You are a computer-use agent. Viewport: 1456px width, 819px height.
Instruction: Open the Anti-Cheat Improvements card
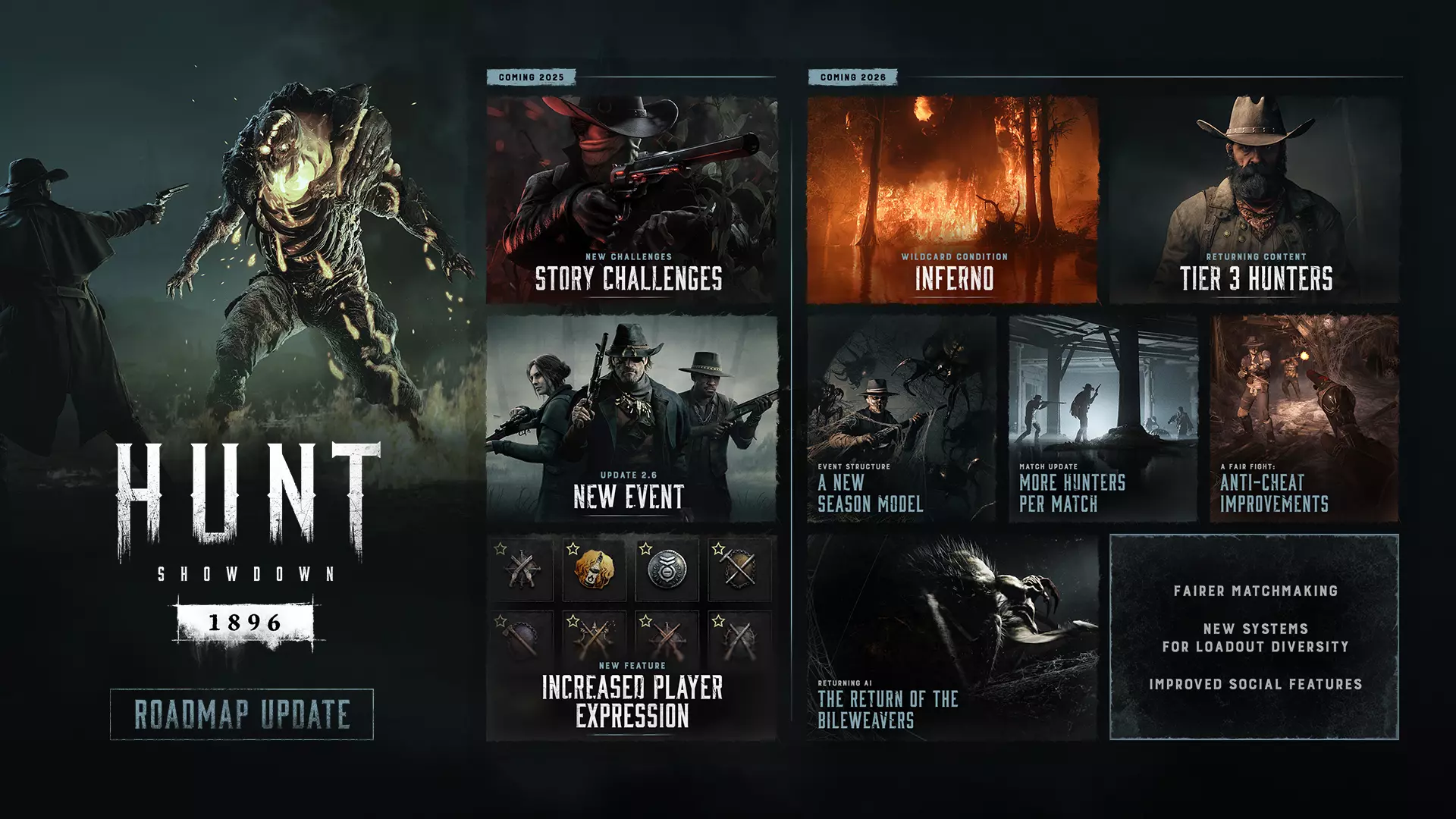[x=1304, y=419]
